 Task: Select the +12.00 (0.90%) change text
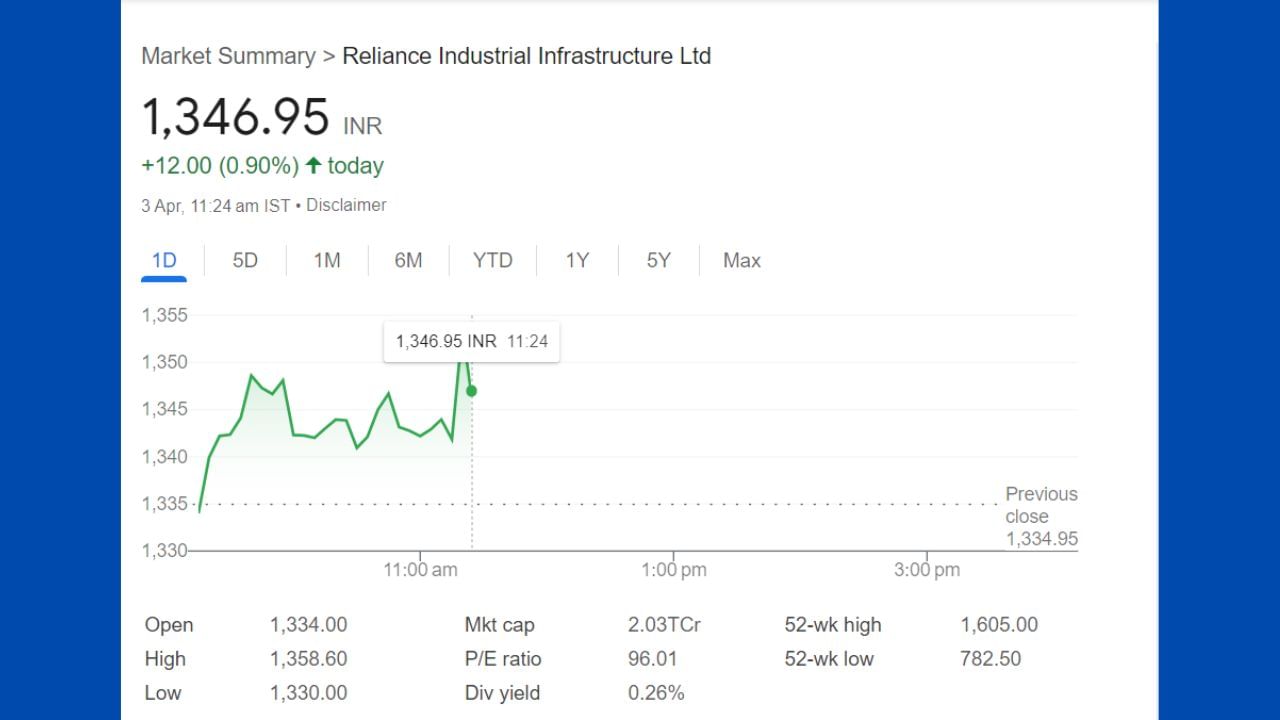point(220,166)
